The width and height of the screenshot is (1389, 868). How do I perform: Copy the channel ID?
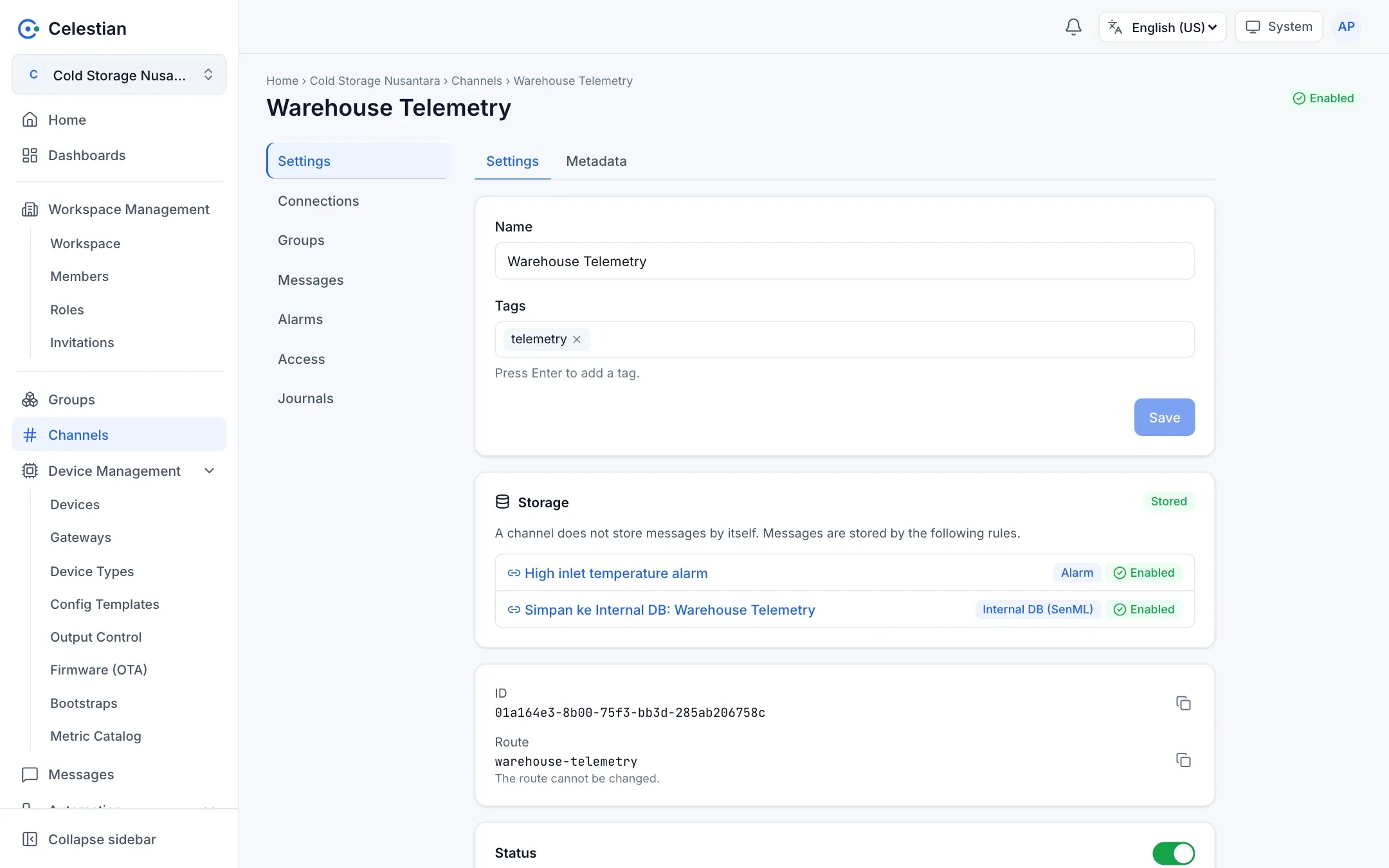coord(1183,703)
